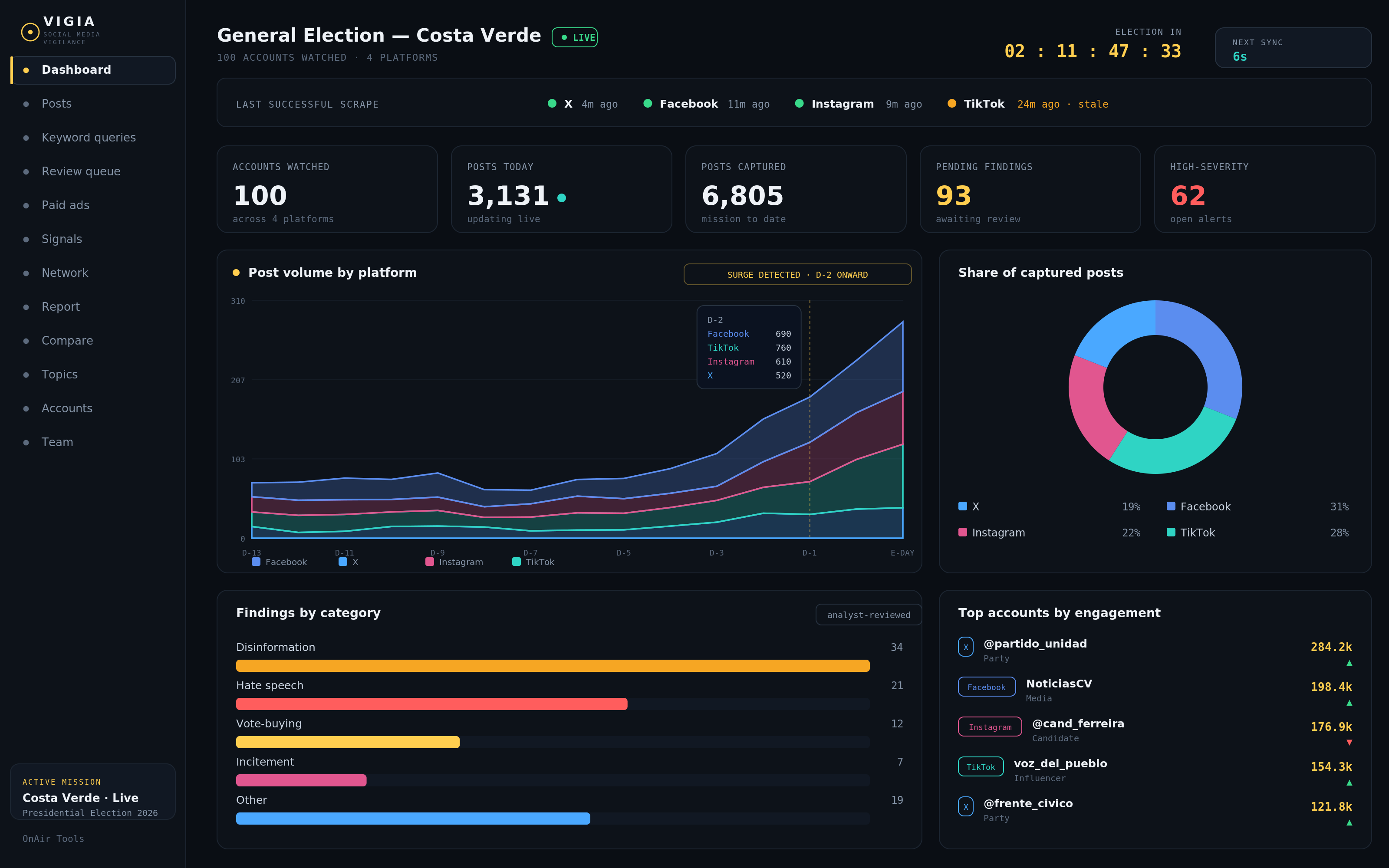Image resolution: width=1389 pixels, height=868 pixels.
Task: Click the Next Sync box
Action: [1293, 48]
